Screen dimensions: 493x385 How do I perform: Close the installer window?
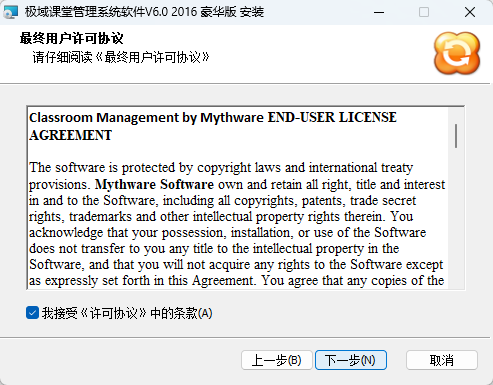pyautogui.click(x=470, y=12)
